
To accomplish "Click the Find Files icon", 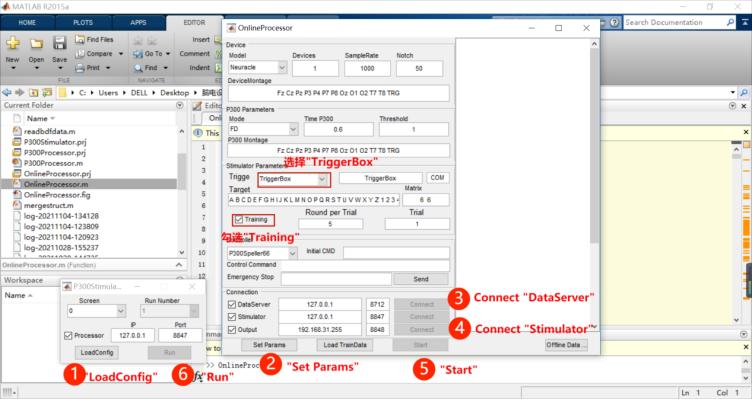I will point(80,40).
